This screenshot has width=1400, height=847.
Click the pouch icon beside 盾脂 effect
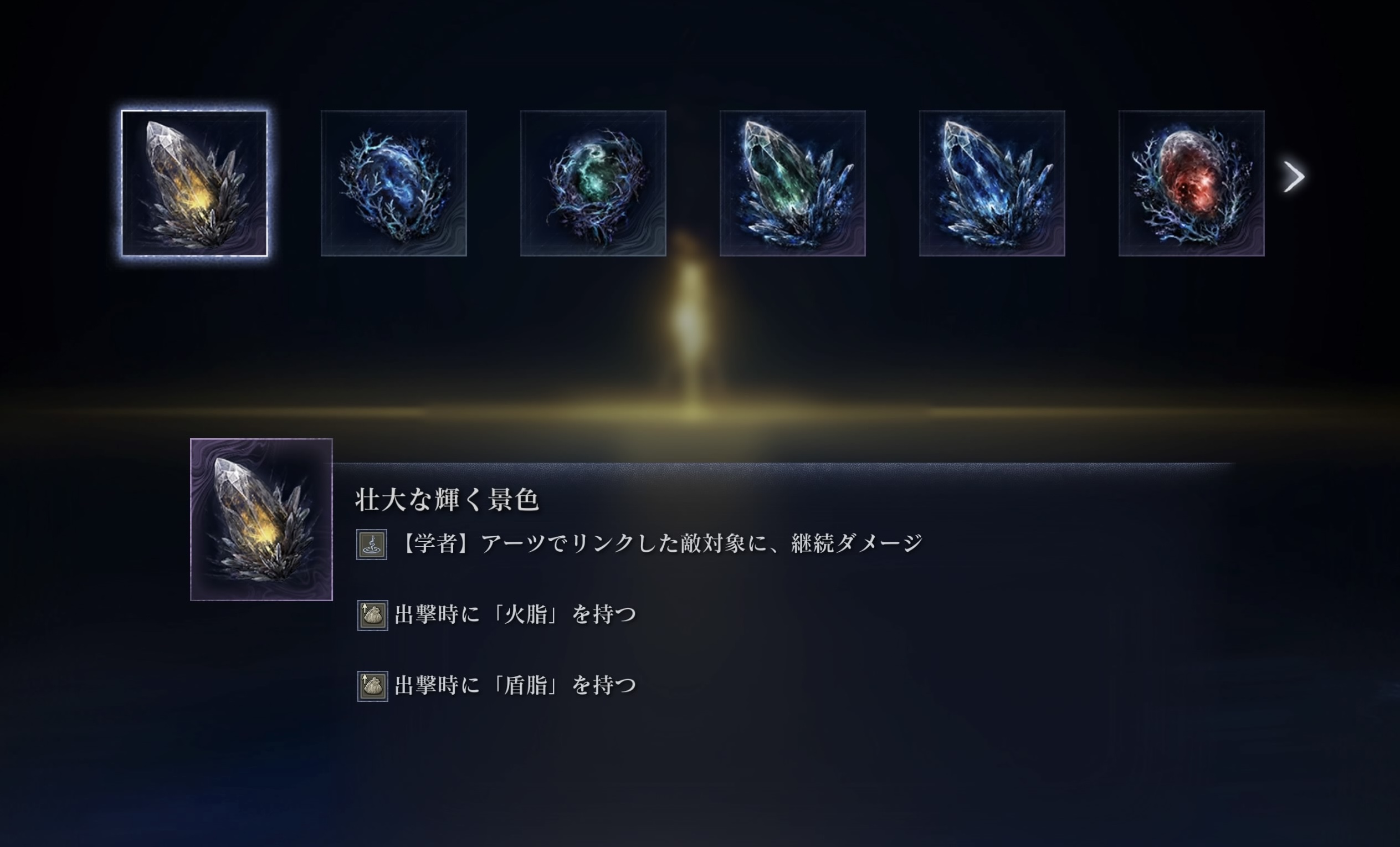coord(373,686)
